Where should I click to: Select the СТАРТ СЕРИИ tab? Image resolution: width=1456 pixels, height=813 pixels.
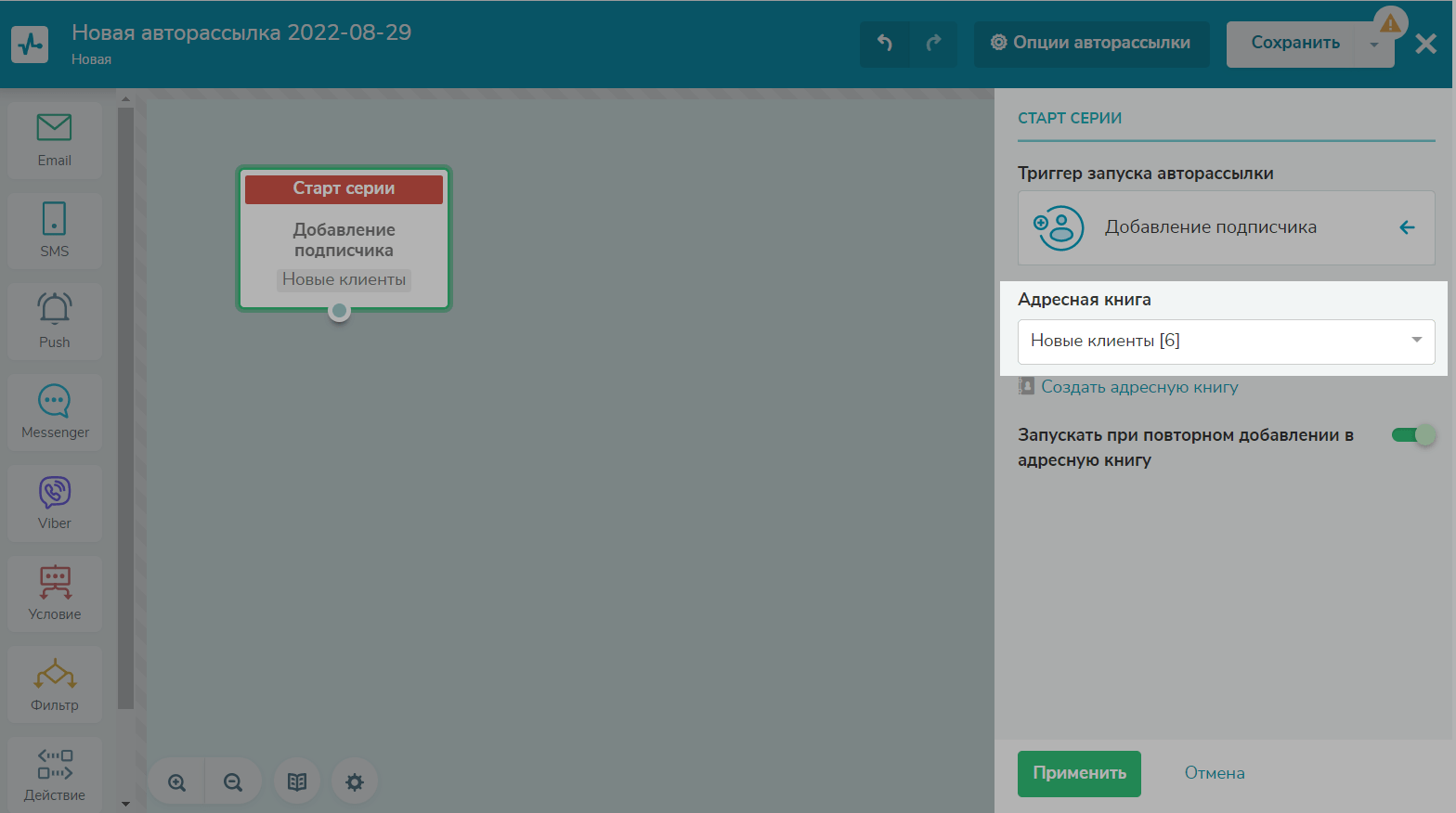coord(1070,119)
